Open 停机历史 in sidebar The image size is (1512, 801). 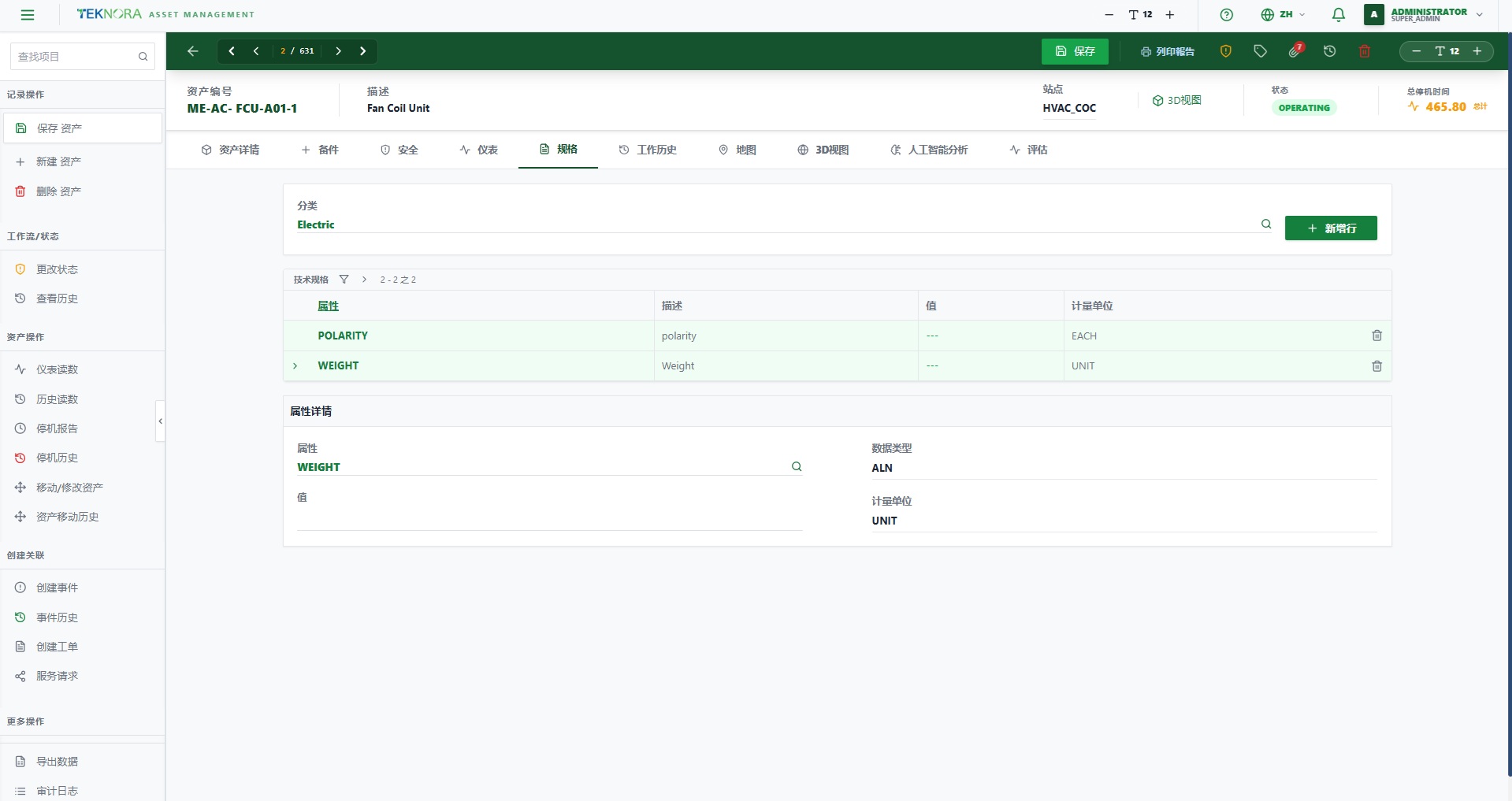click(83, 458)
